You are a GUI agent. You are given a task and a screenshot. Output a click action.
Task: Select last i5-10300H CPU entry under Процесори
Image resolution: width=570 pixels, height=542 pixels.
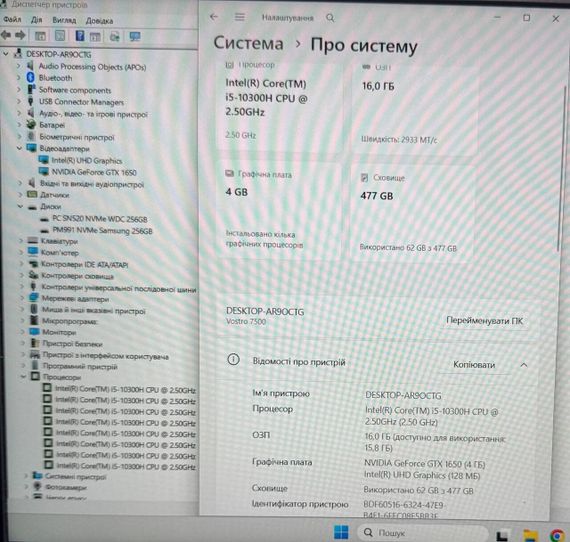[x=126, y=466]
